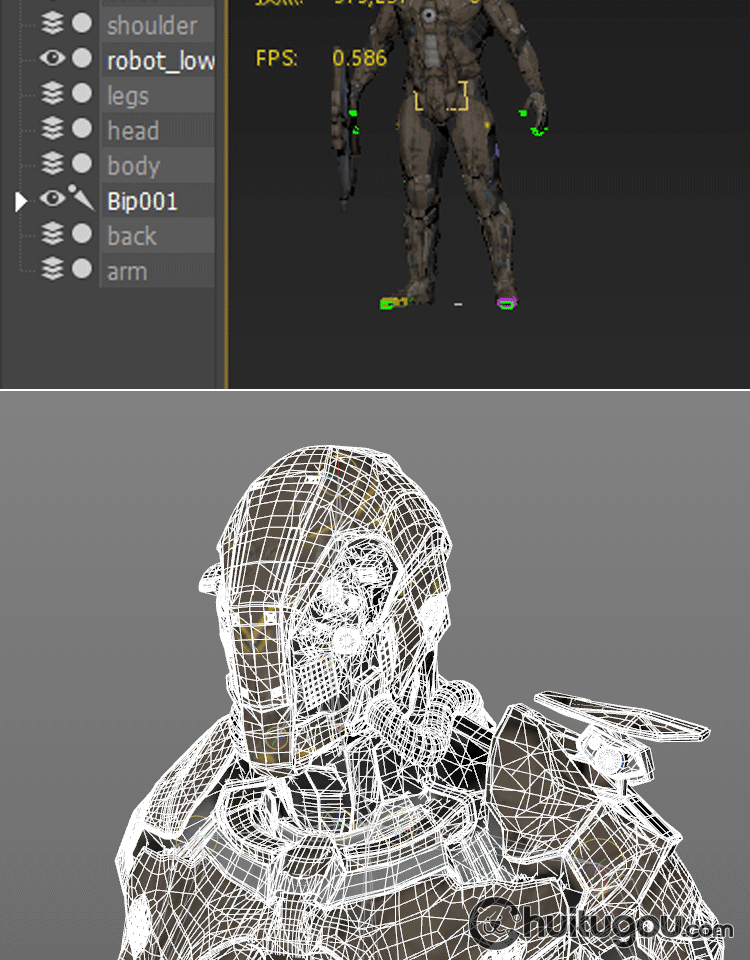Choose the arm entry in the list

[127, 271]
